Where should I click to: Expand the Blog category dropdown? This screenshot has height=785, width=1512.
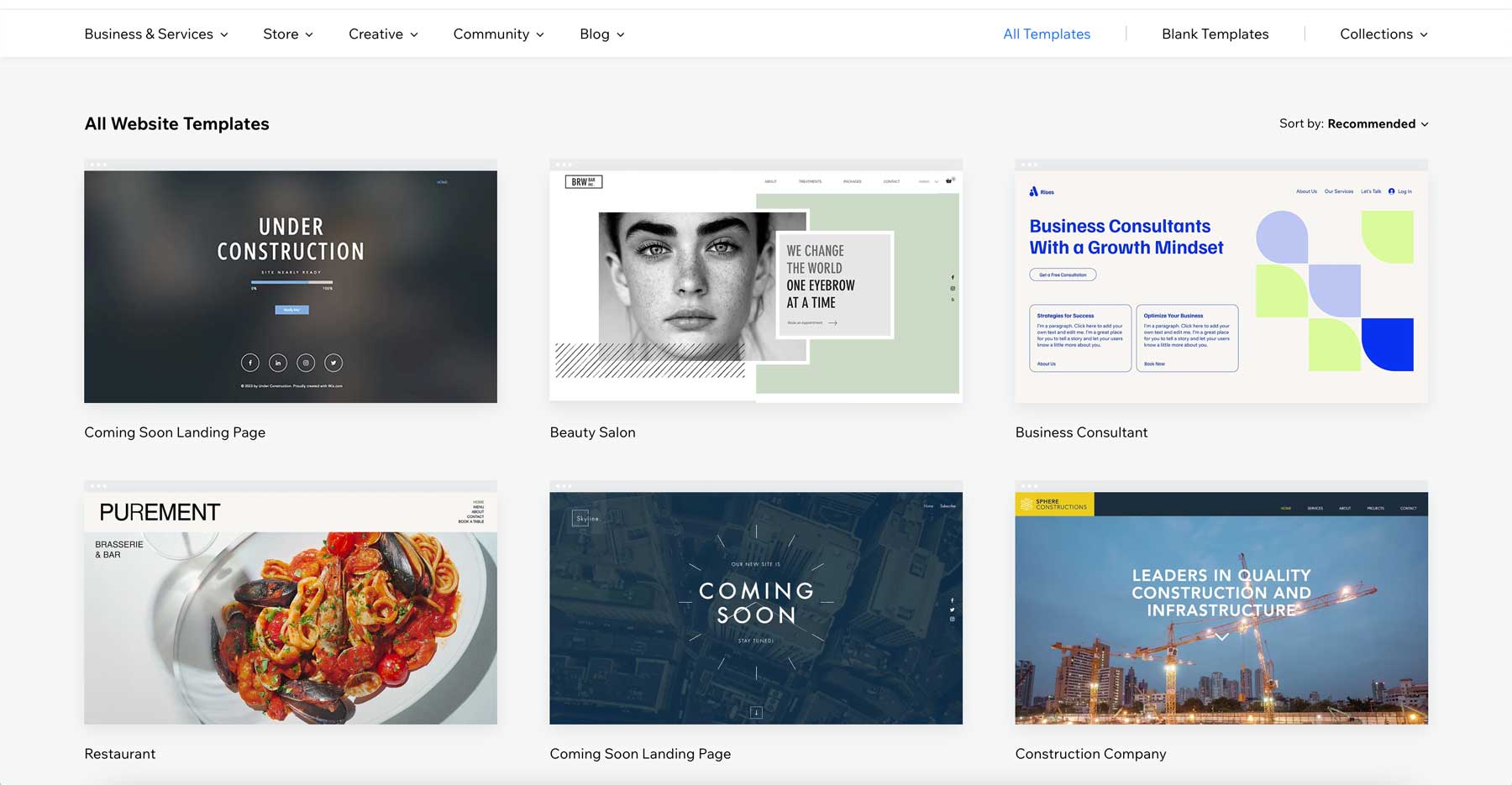(x=602, y=34)
